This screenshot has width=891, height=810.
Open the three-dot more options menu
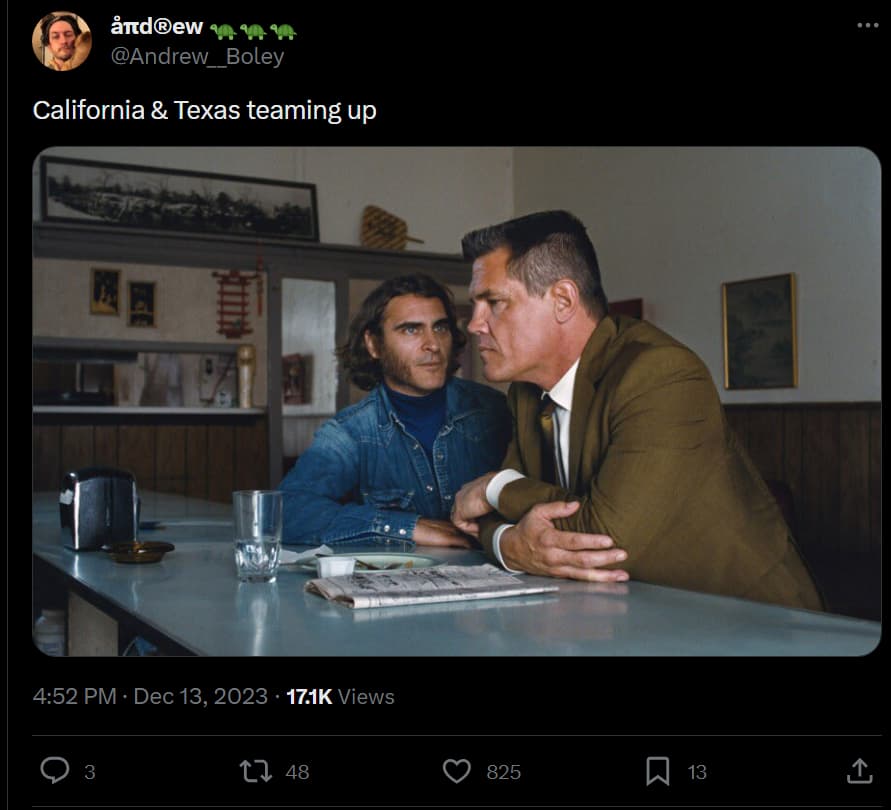tap(866, 26)
